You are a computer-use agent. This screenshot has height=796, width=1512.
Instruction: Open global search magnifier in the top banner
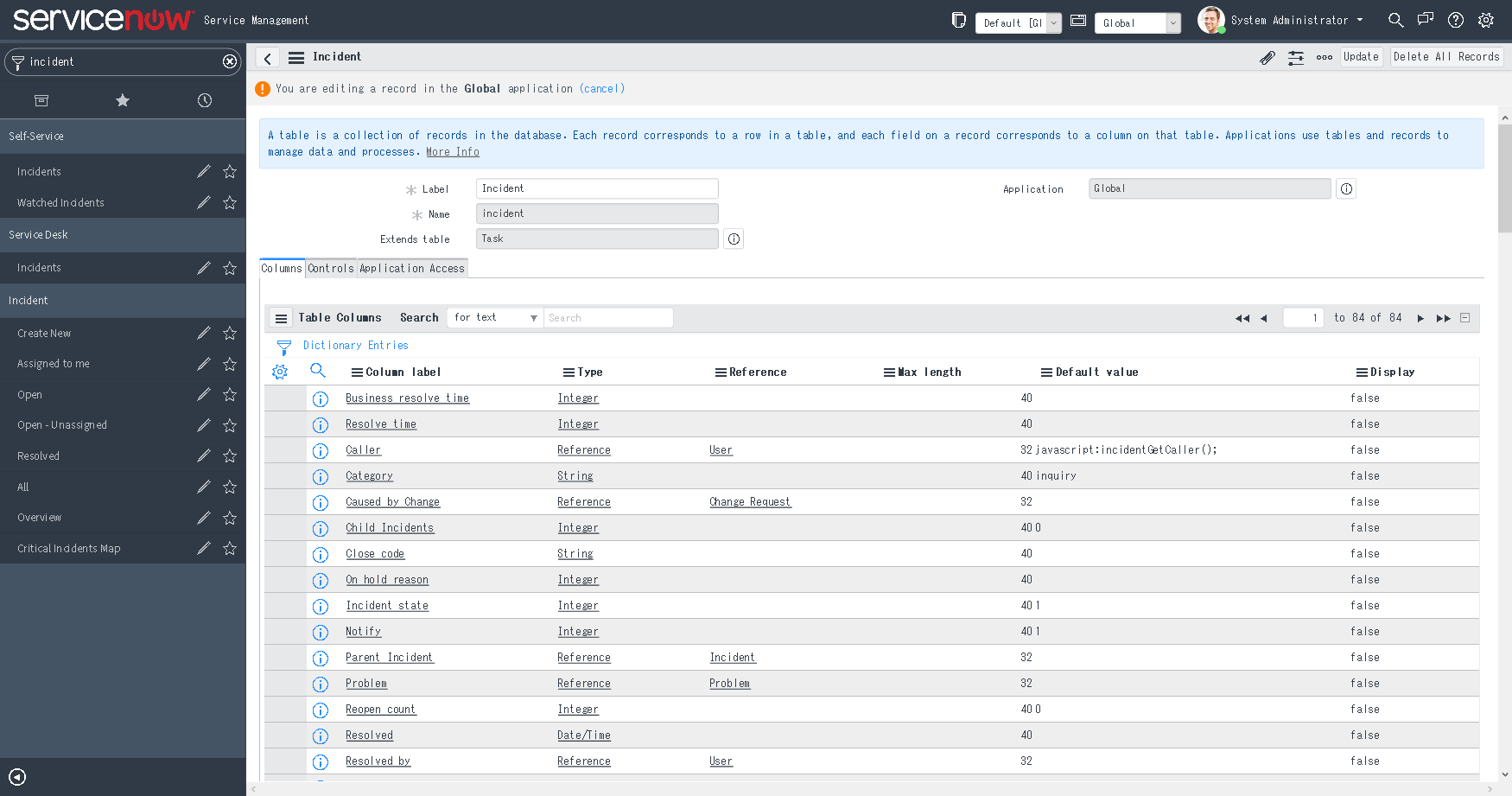click(x=1395, y=19)
